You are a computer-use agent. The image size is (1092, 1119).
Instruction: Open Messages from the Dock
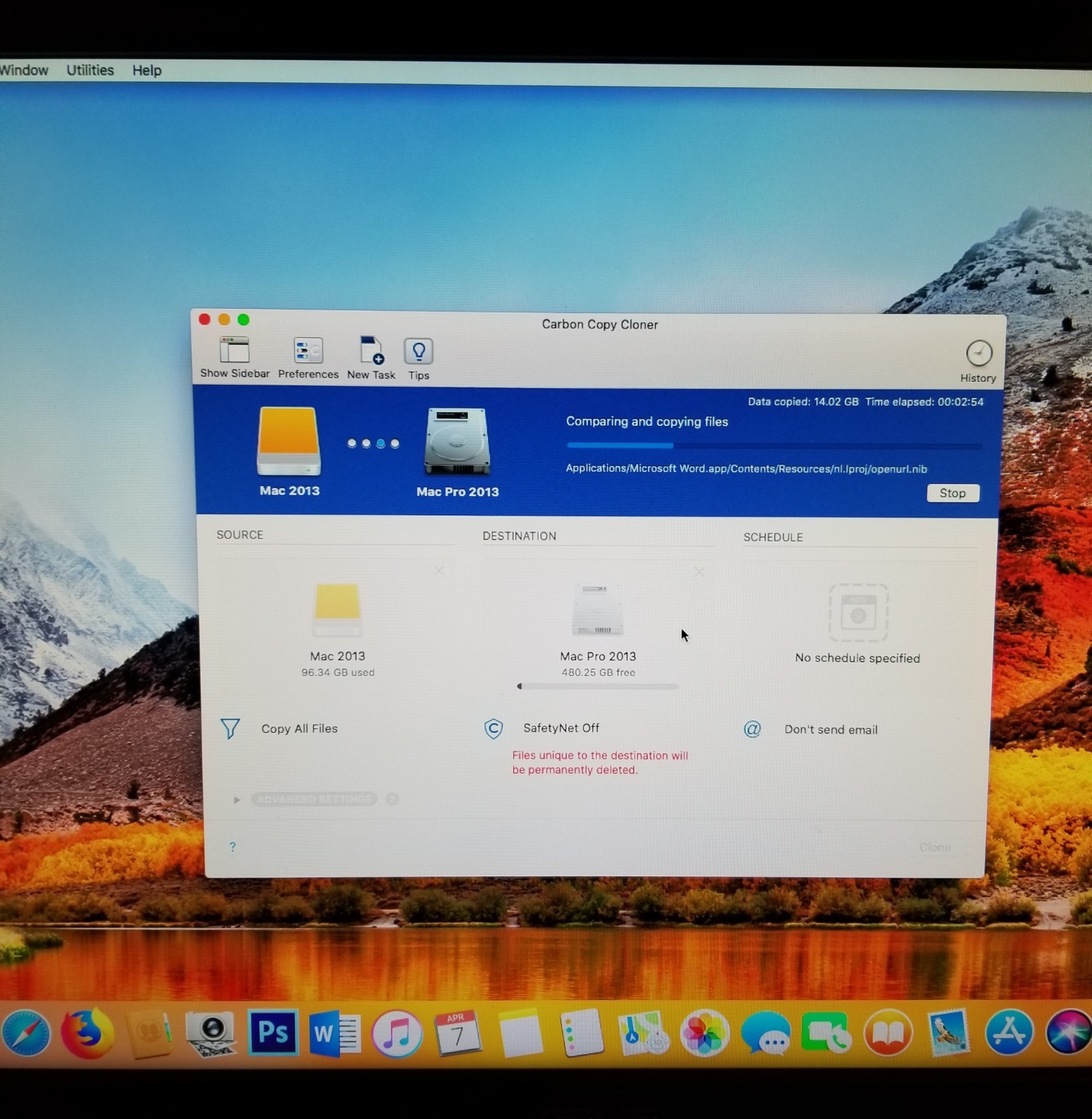(766, 1033)
